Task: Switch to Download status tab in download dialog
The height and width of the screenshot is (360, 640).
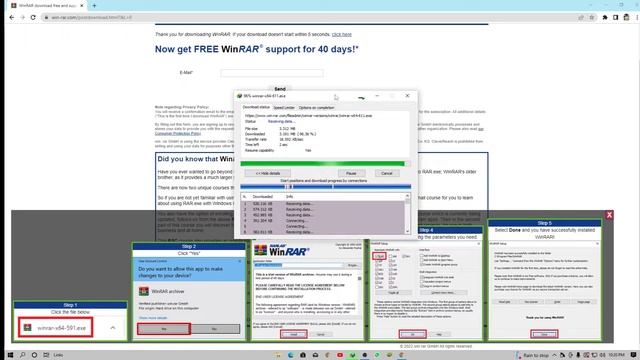Action: pyautogui.click(x=256, y=107)
